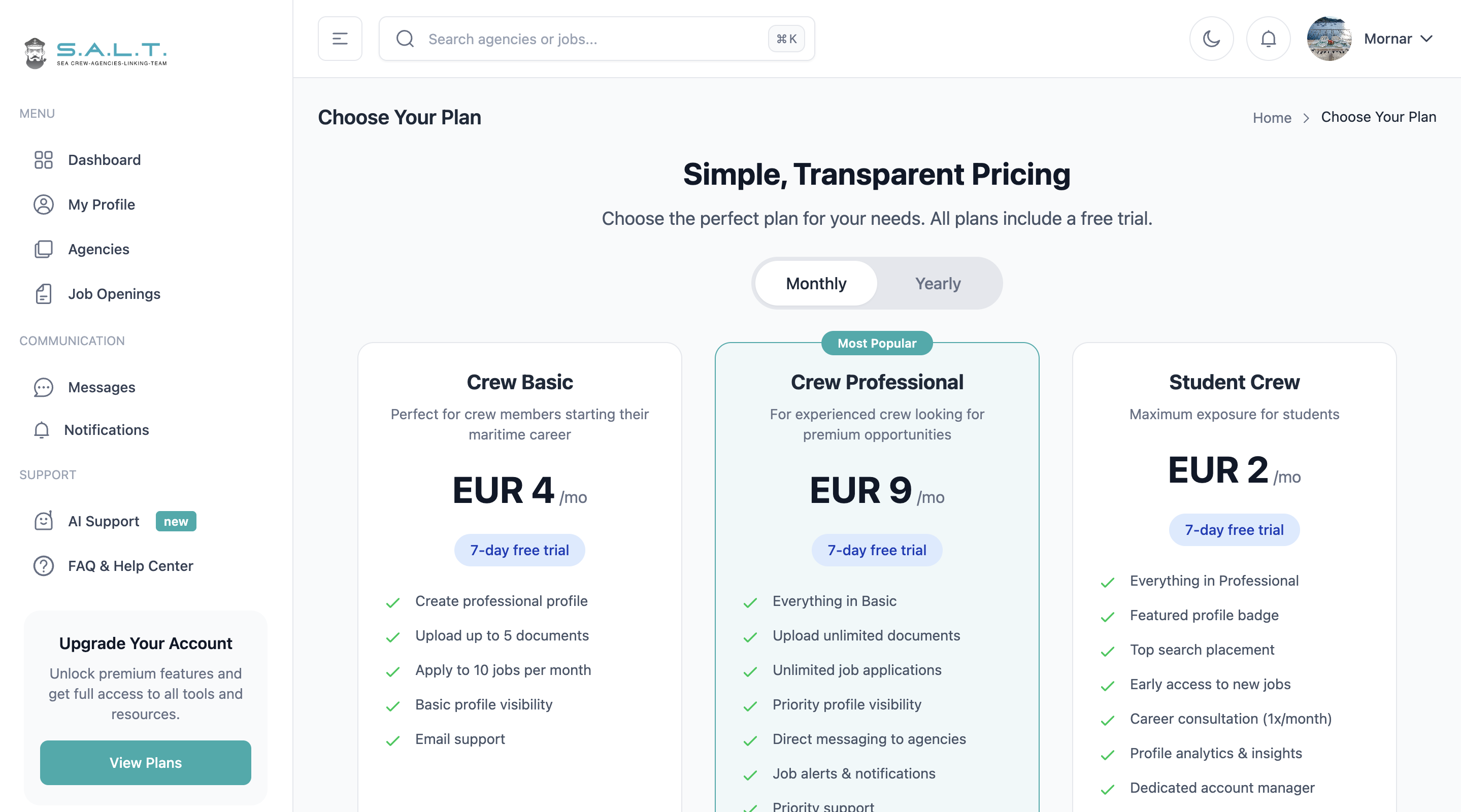Open the Home breadcrumb link
Image resolution: width=1461 pixels, height=812 pixels.
click(1272, 117)
